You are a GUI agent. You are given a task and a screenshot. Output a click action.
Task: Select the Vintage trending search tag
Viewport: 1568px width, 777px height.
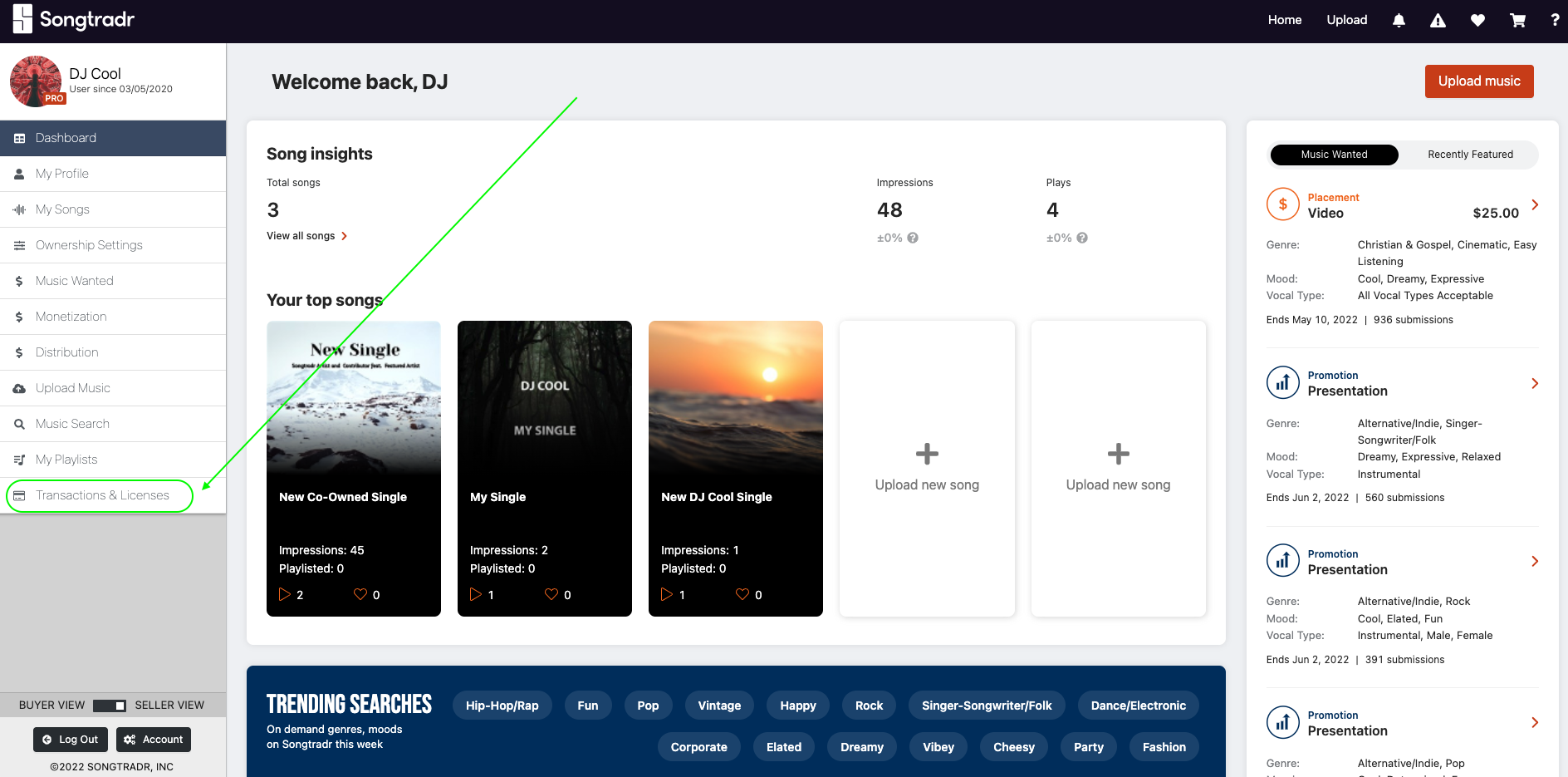coord(719,706)
